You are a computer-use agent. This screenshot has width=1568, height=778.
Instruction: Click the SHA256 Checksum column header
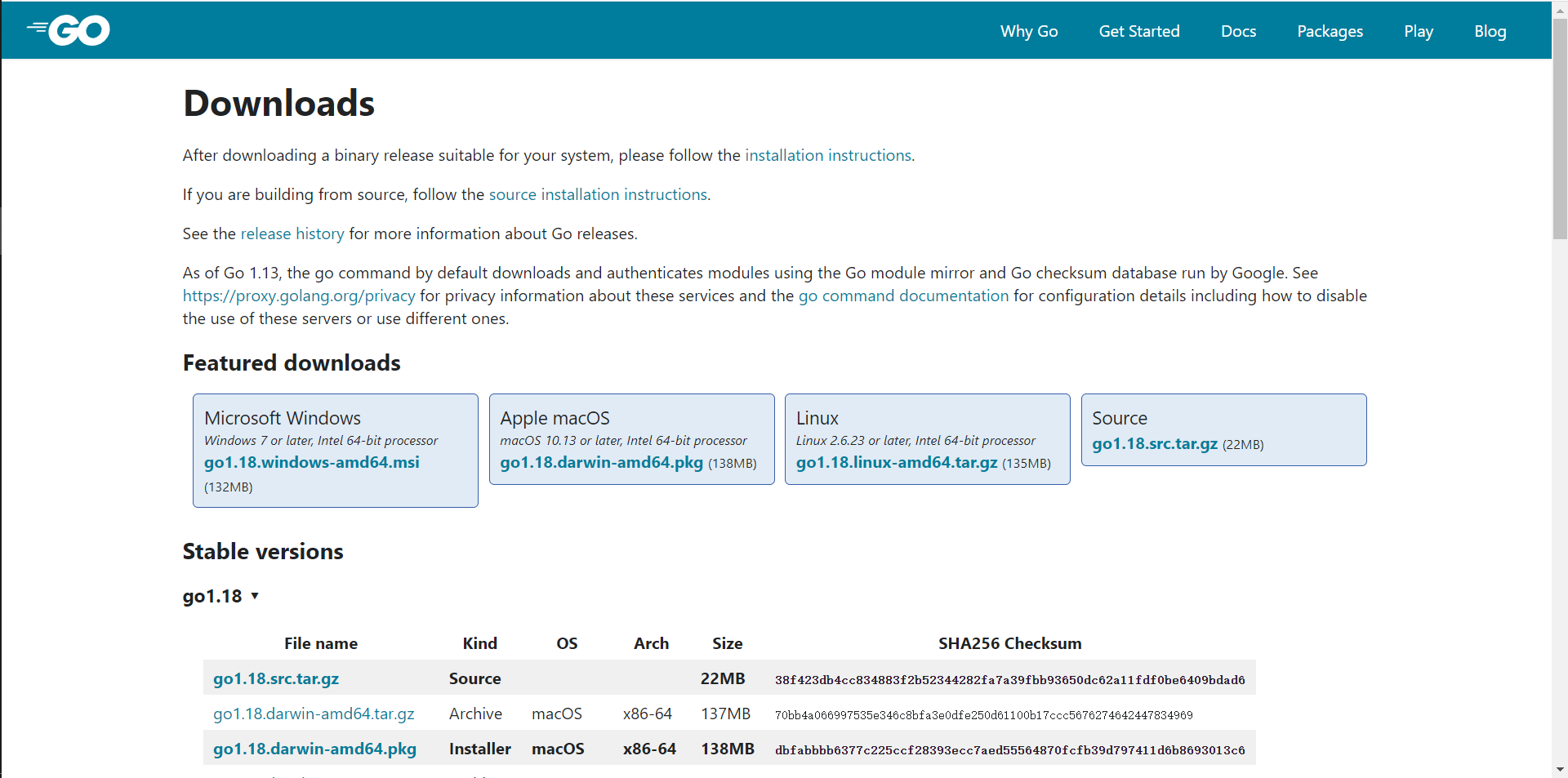1009,643
